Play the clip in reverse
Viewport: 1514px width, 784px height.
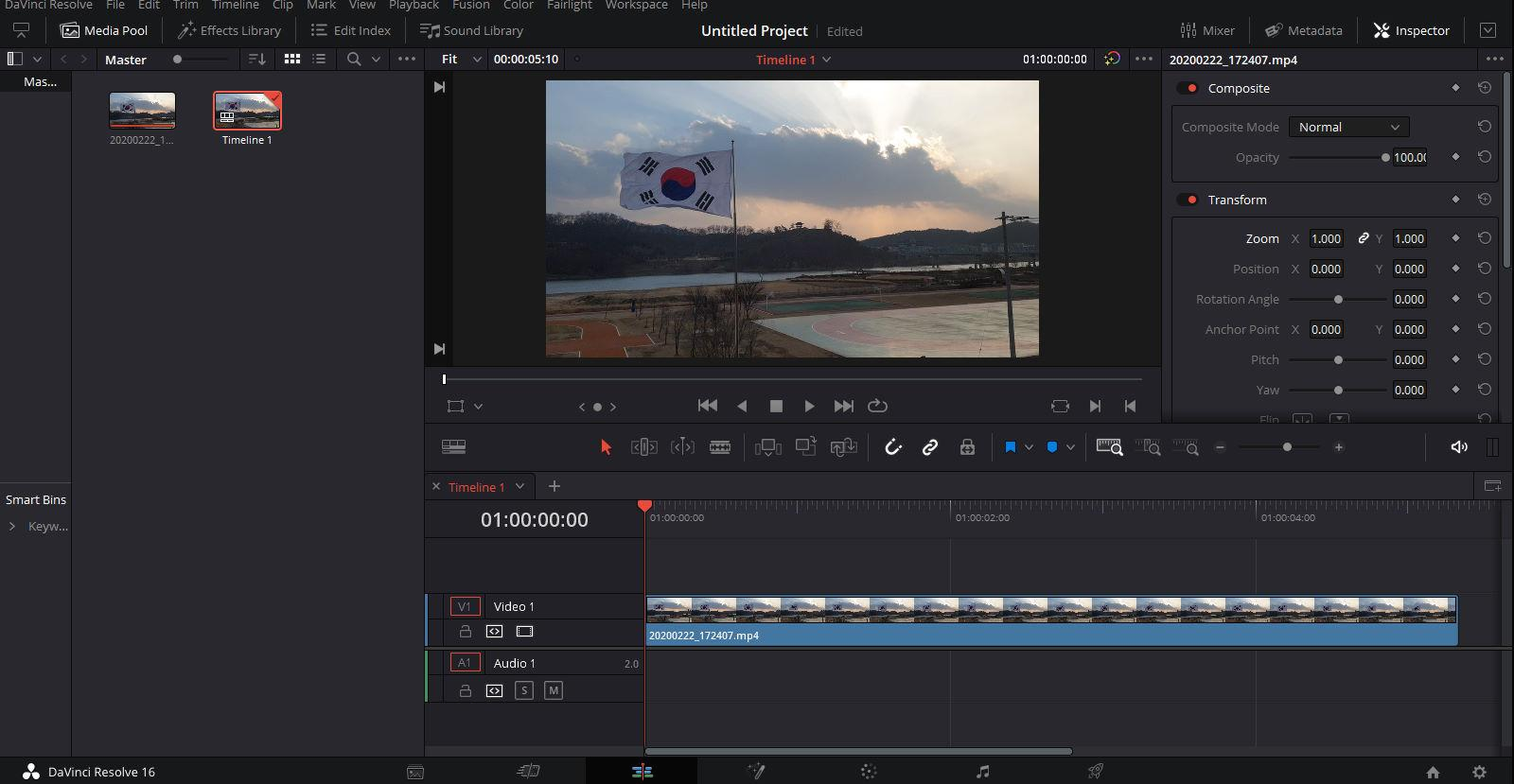742,406
